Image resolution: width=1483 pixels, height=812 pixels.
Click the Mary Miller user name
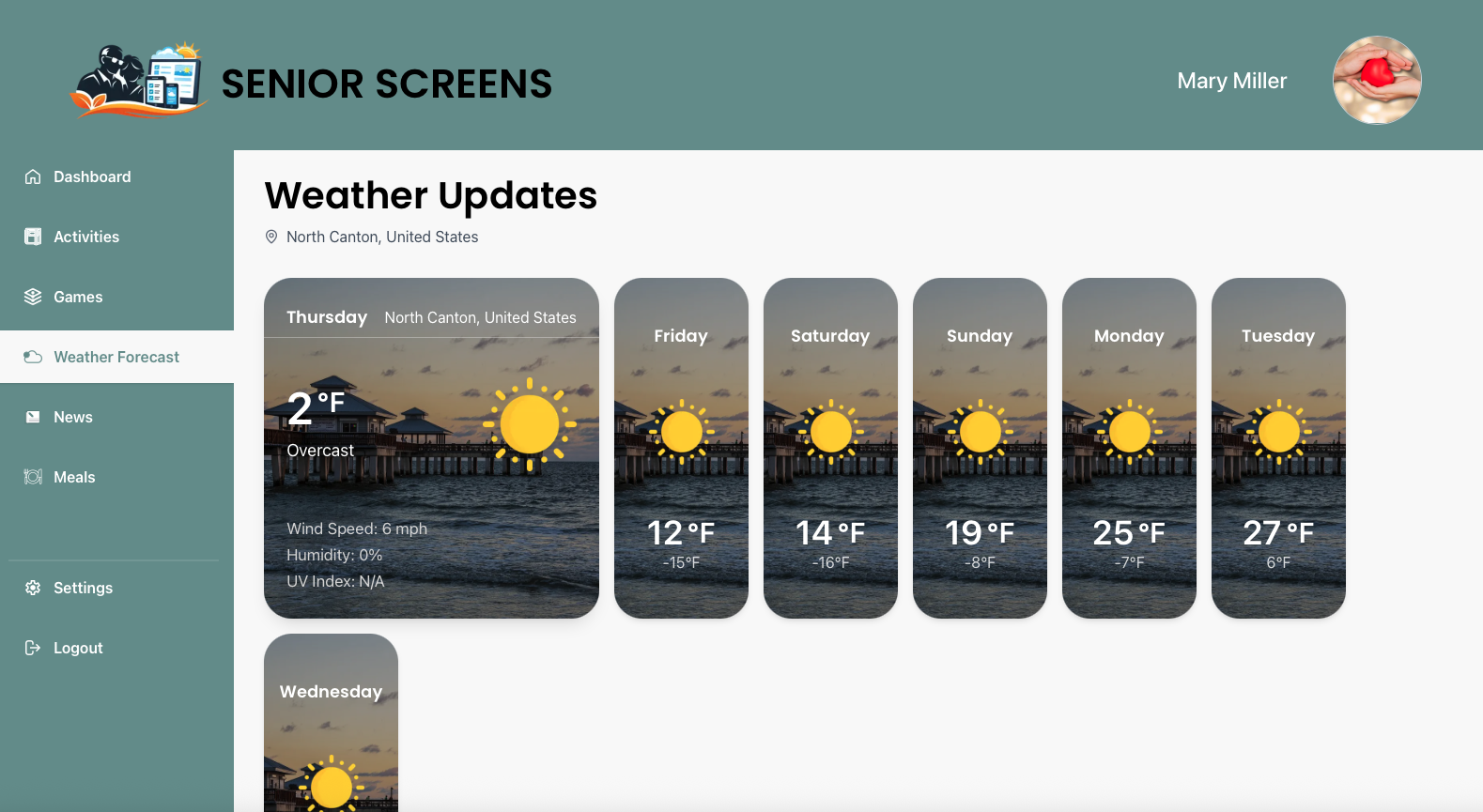click(x=1231, y=81)
